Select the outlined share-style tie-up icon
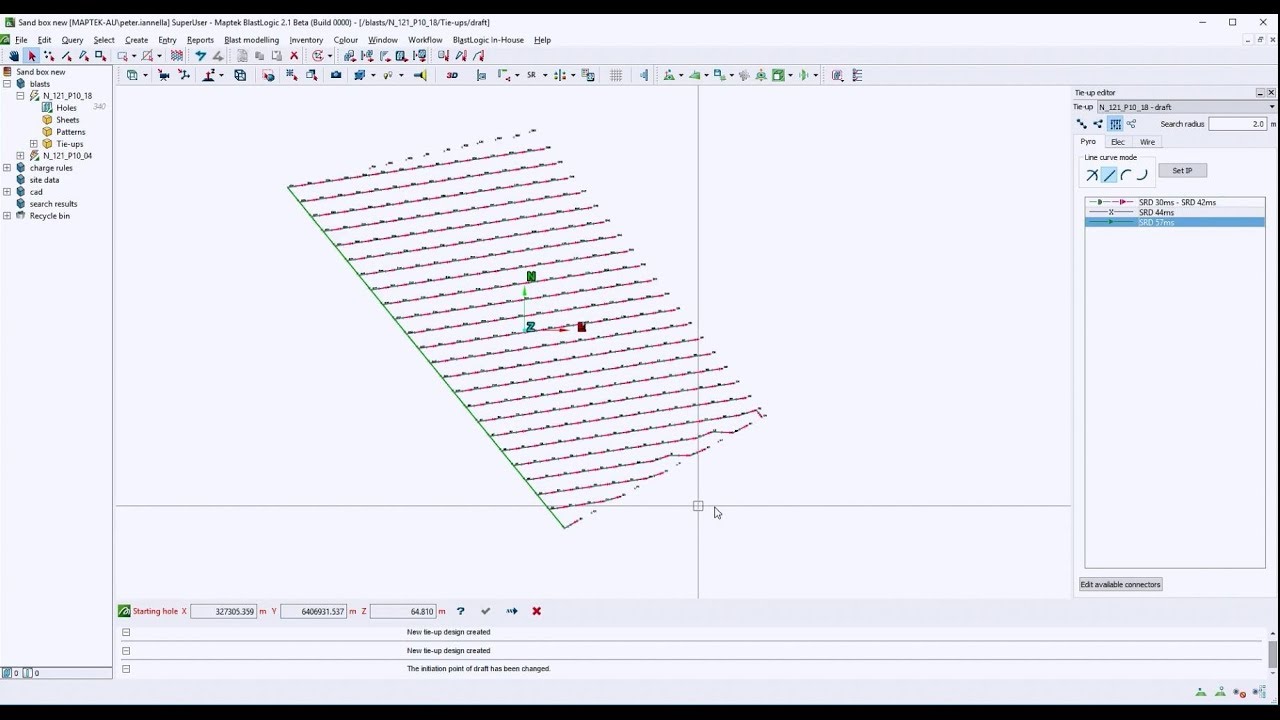The height and width of the screenshot is (720, 1280). [1132, 124]
